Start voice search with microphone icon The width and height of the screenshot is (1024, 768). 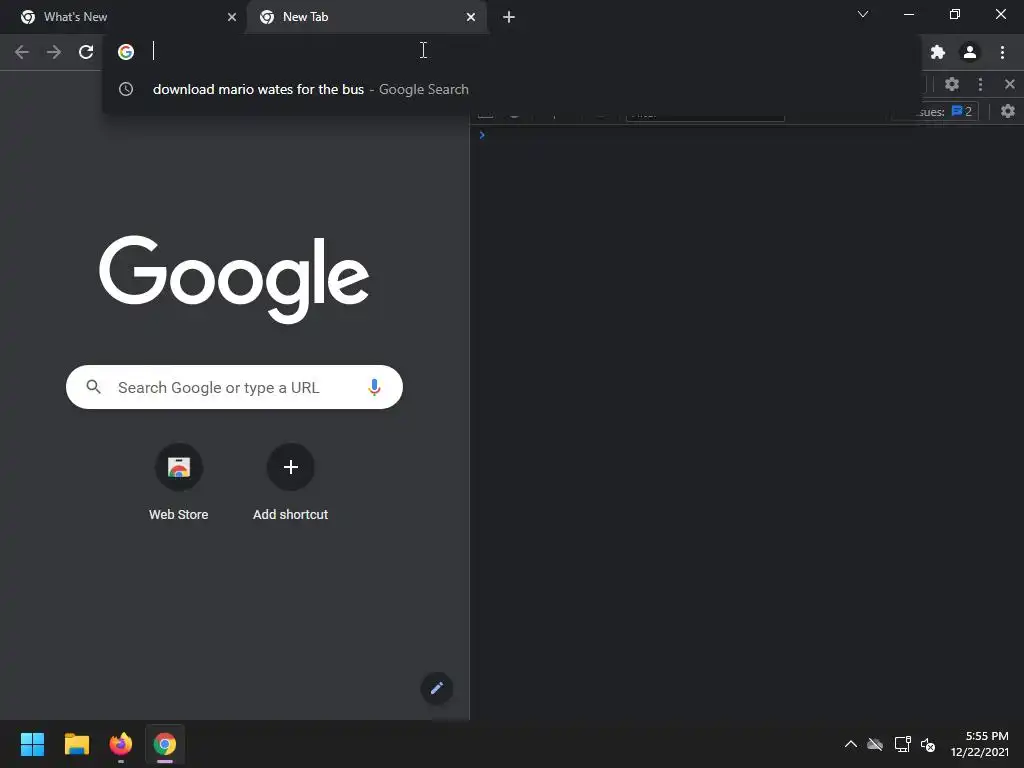pos(374,387)
